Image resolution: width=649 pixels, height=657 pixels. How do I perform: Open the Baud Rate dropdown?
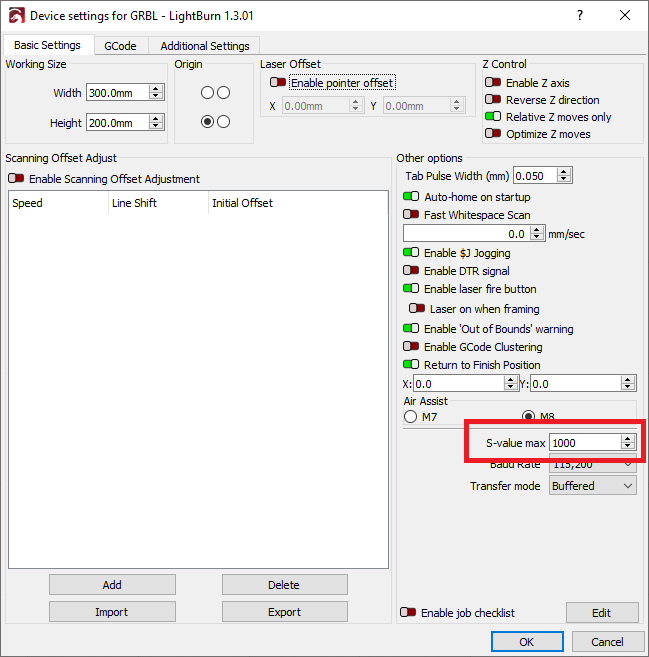pyautogui.click(x=593, y=464)
